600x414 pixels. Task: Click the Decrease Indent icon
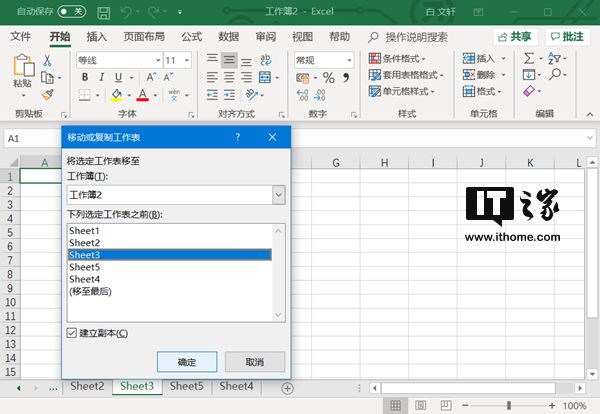coord(212,95)
